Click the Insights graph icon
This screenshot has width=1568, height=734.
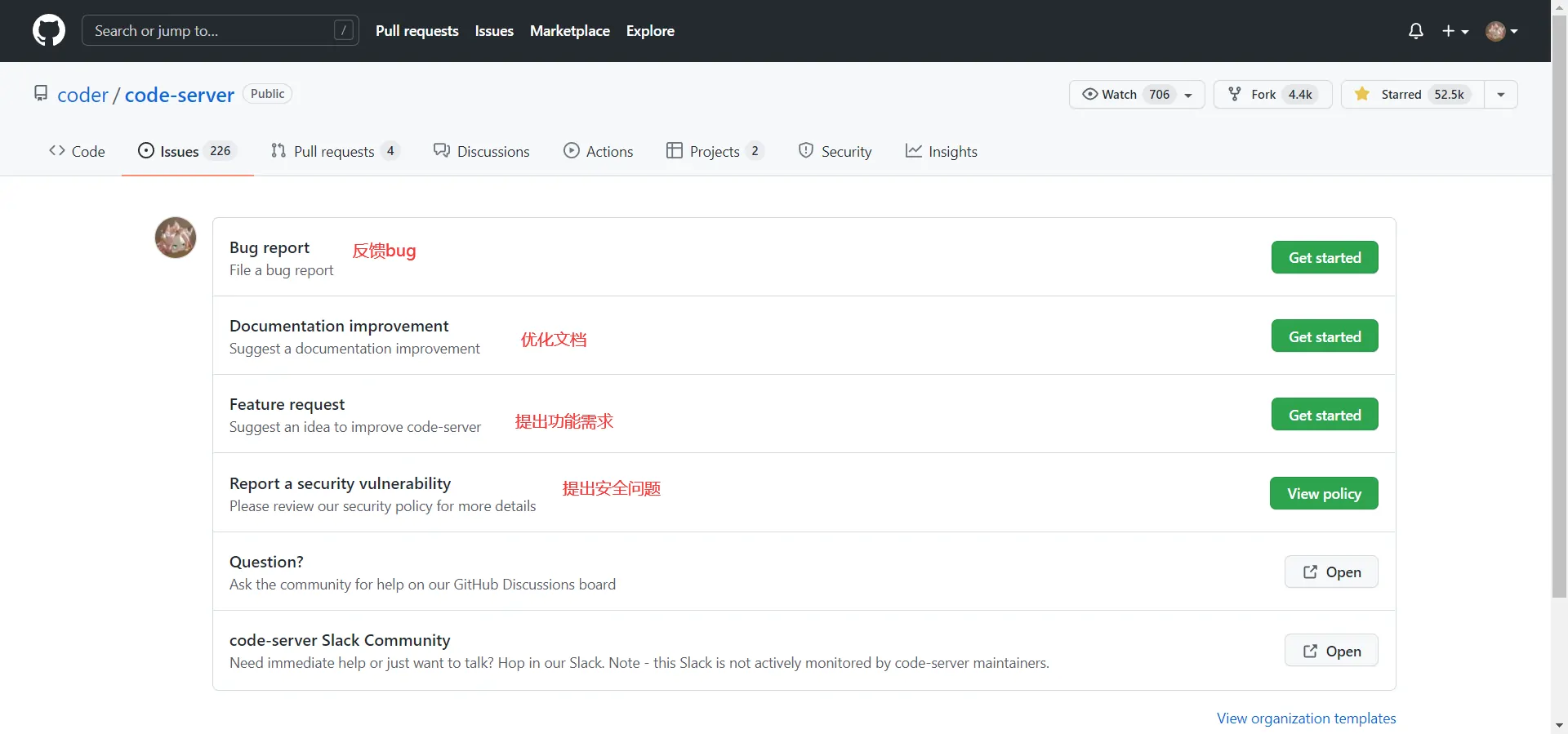pyautogui.click(x=914, y=150)
